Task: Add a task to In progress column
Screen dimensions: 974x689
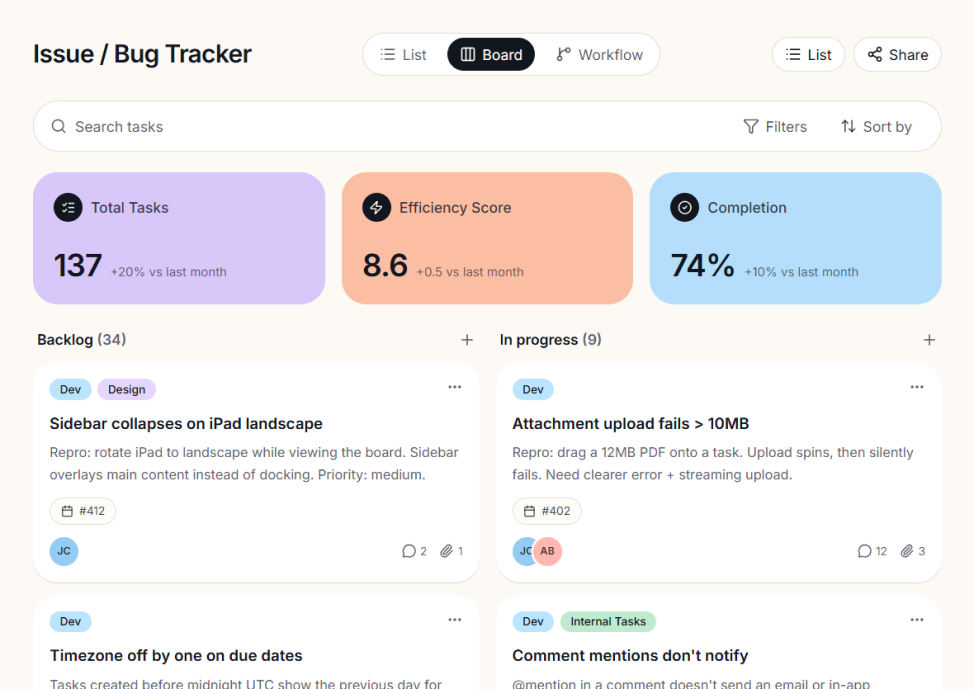Action: tap(929, 340)
